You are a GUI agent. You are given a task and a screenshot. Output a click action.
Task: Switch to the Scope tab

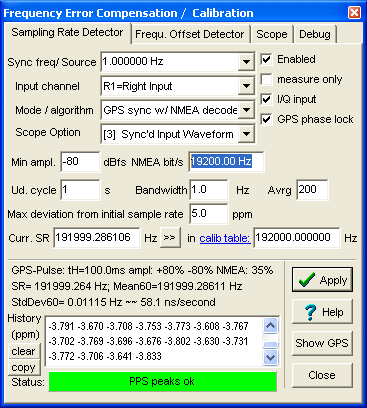coord(272,34)
